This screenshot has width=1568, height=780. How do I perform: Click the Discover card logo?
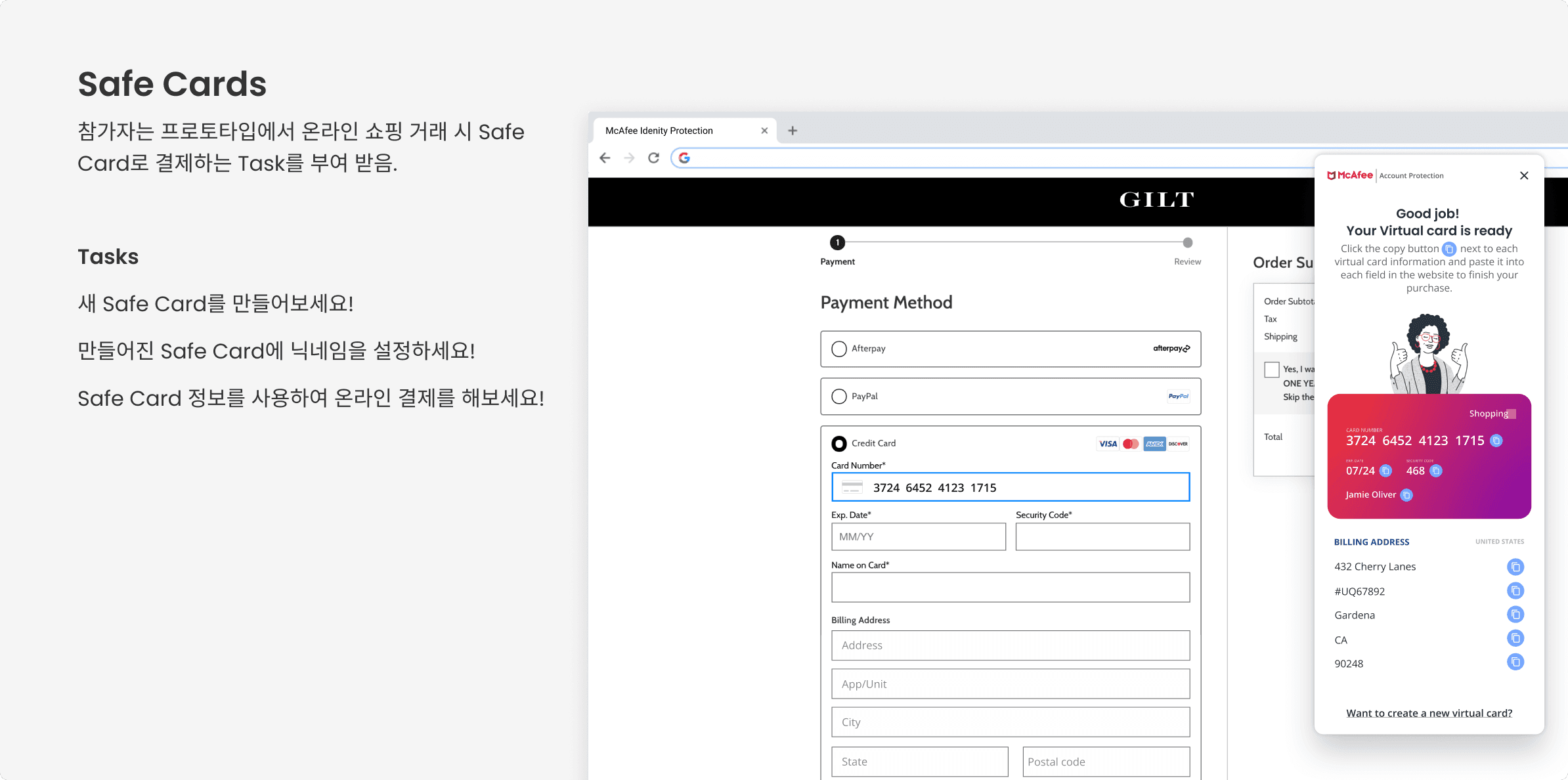click(1178, 444)
